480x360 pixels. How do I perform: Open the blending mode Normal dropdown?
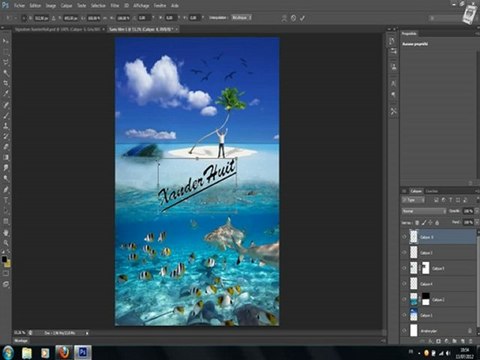click(424, 211)
